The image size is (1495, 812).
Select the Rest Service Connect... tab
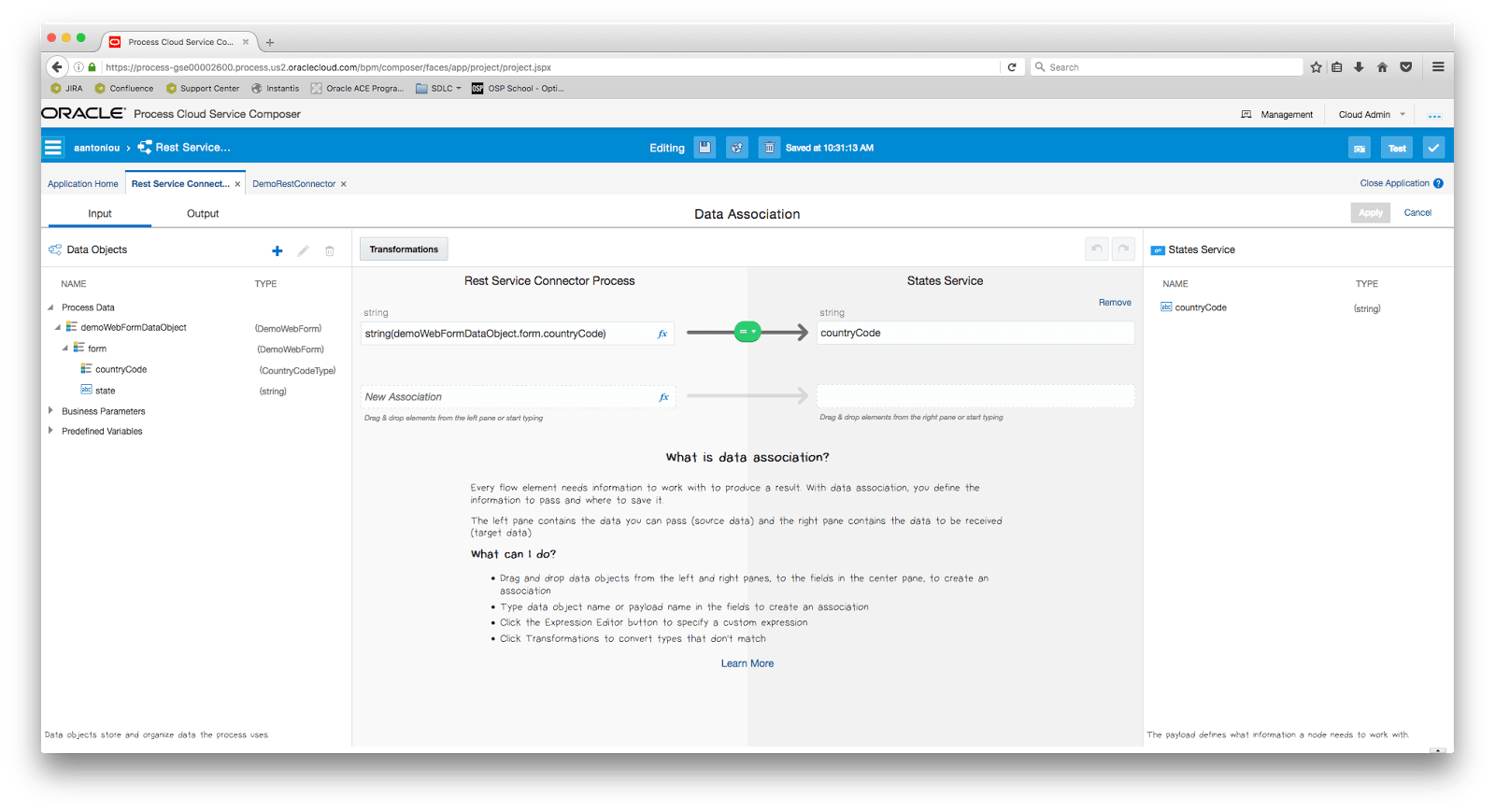180,184
